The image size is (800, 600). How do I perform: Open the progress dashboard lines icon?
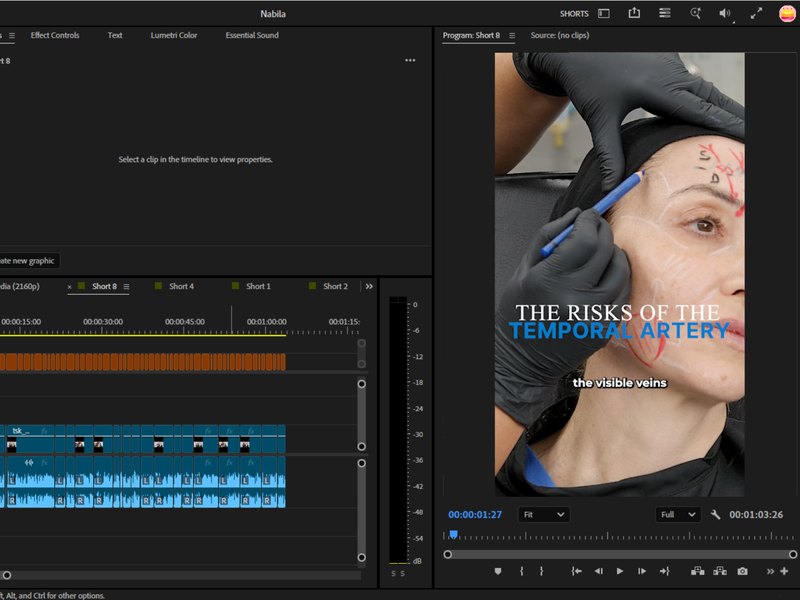pos(664,13)
